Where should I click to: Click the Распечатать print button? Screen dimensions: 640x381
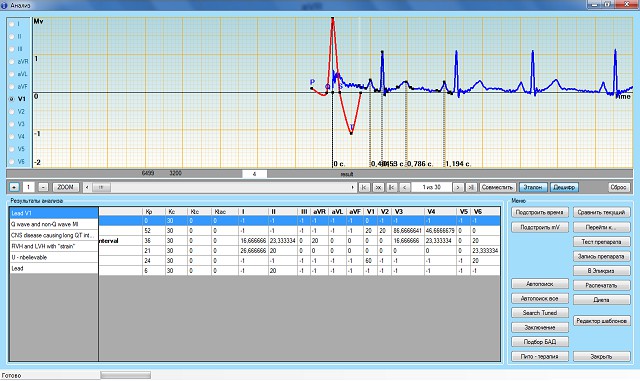pos(601,285)
